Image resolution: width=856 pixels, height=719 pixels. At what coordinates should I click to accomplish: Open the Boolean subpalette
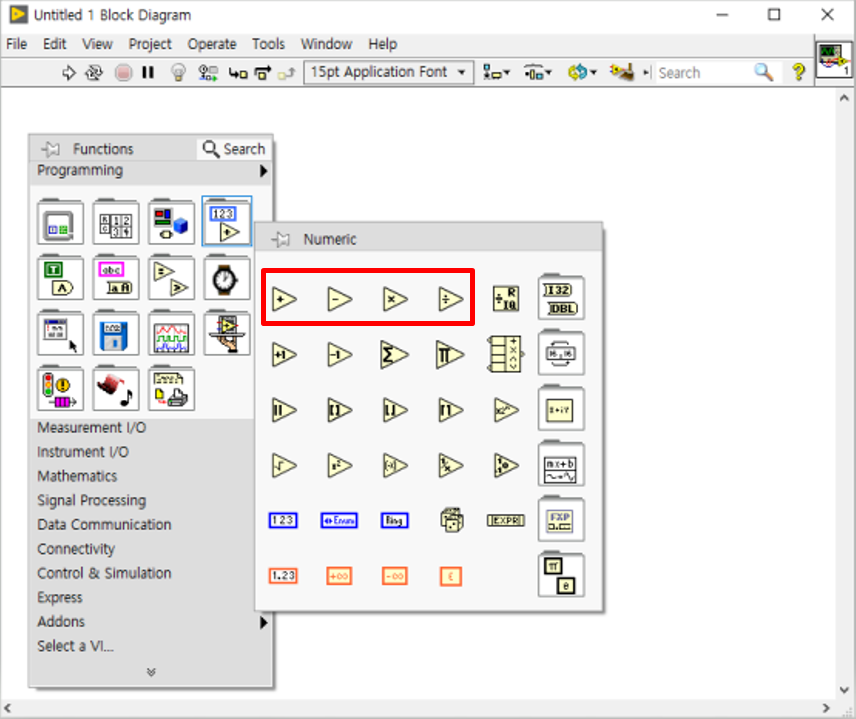point(61,277)
